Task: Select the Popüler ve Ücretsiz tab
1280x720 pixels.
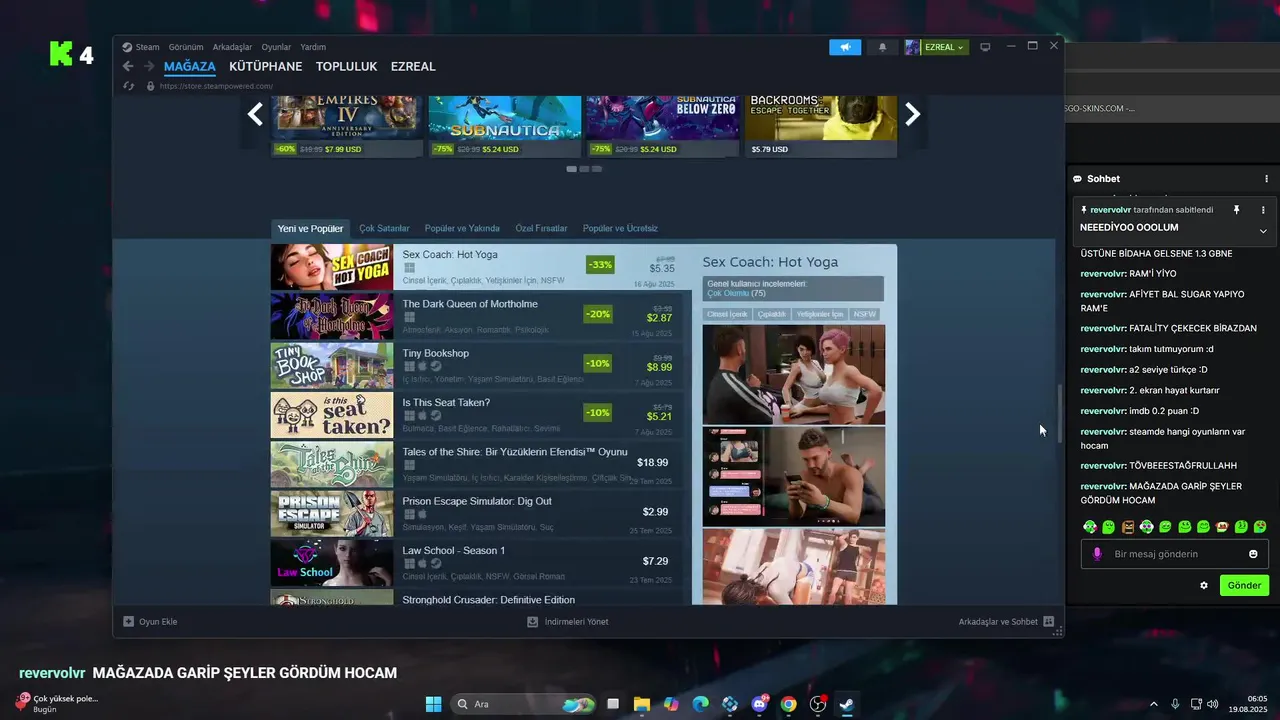Action: 620,229
